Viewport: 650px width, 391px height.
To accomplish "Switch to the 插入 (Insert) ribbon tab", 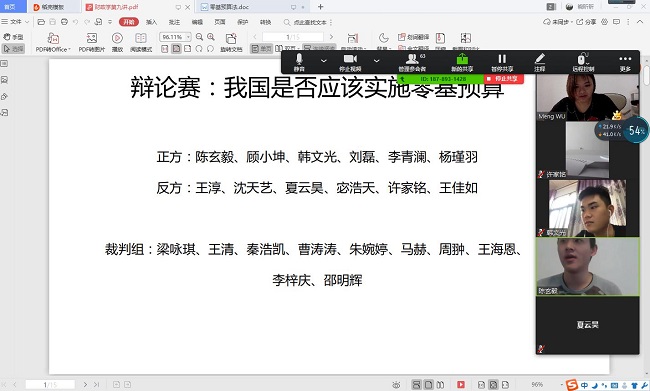I will coord(151,22).
